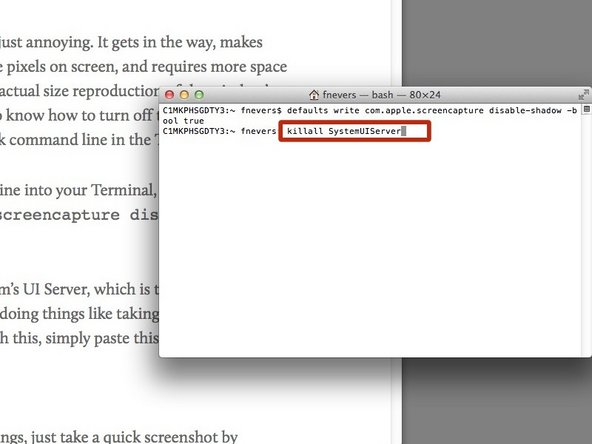Click the Terminal window title 'fnevers — bash — 80×24'

click(382, 95)
